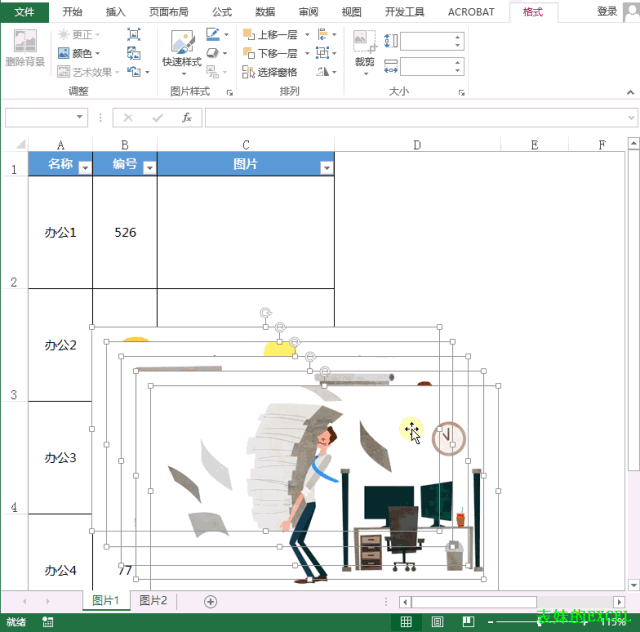Increase shape height with up stepper

458,37
